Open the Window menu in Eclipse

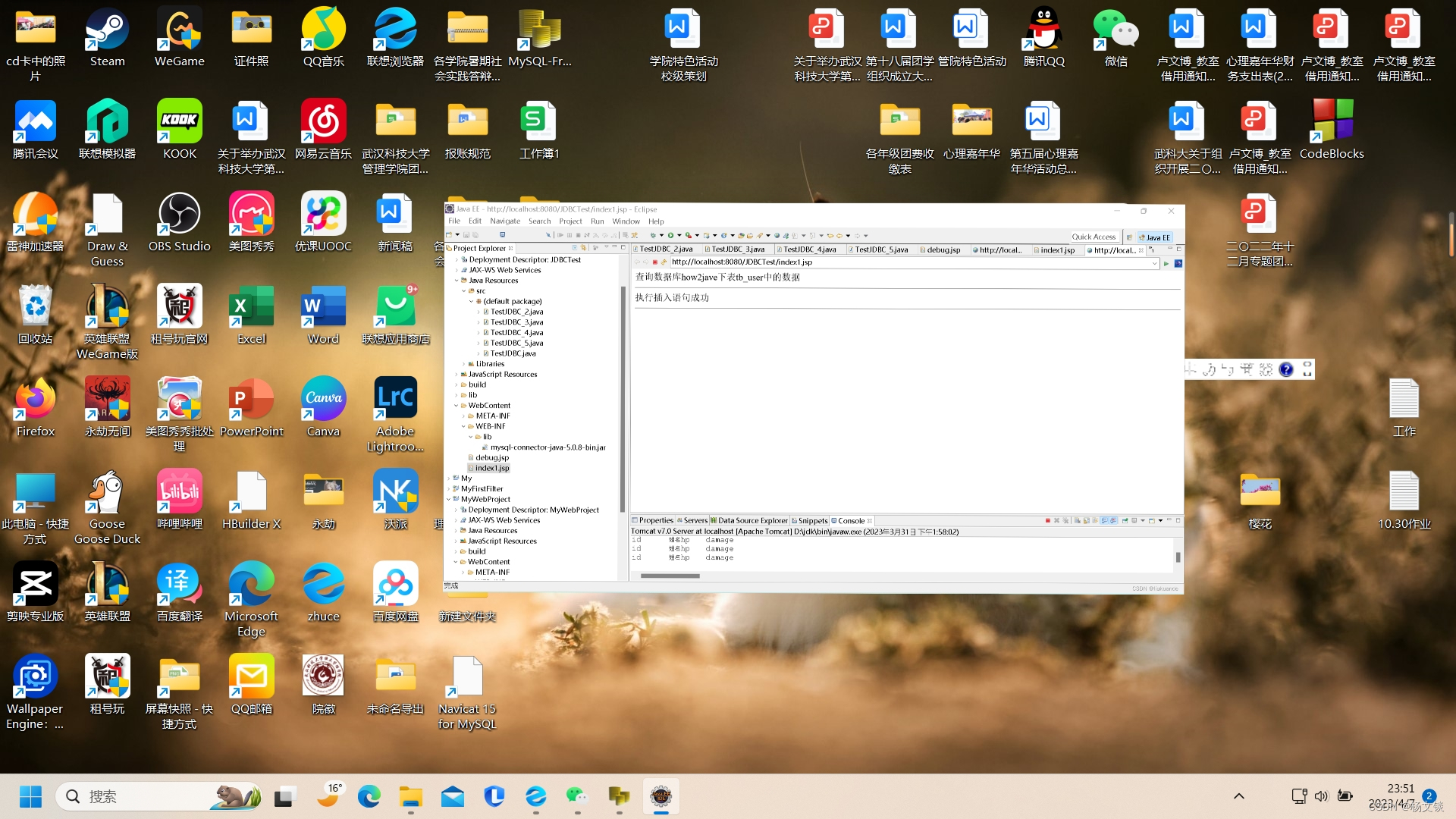pyautogui.click(x=626, y=221)
